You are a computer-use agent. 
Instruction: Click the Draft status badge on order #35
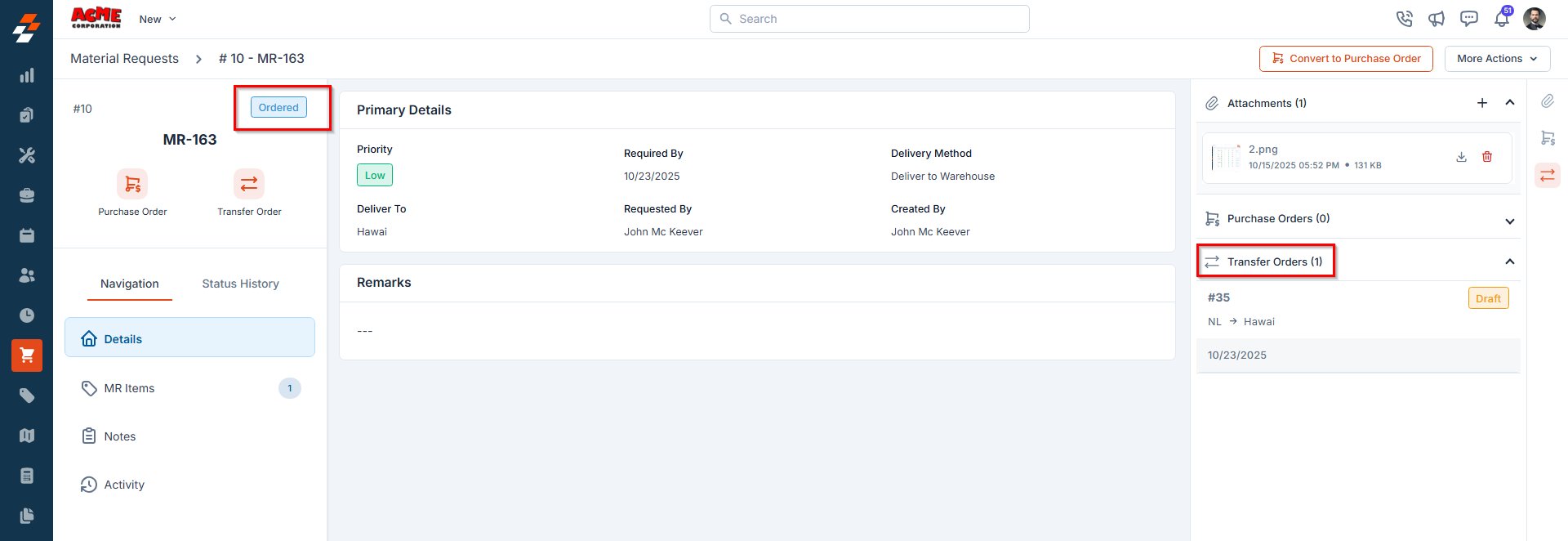pyautogui.click(x=1488, y=298)
